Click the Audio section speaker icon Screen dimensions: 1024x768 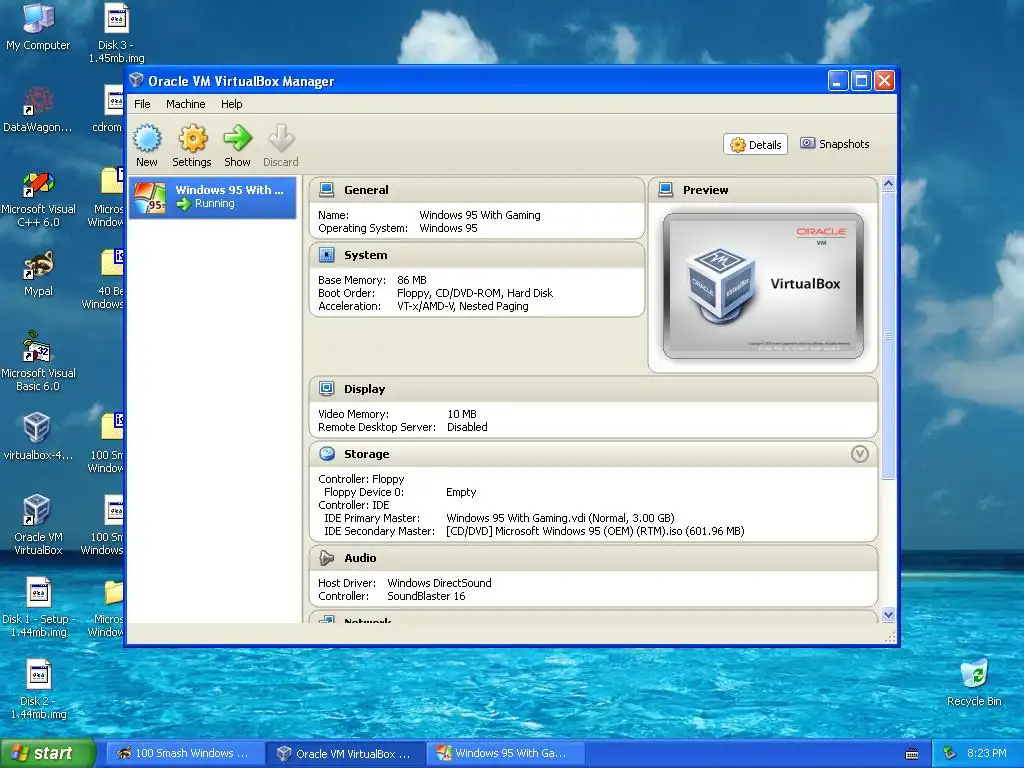[x=327, y=558]
